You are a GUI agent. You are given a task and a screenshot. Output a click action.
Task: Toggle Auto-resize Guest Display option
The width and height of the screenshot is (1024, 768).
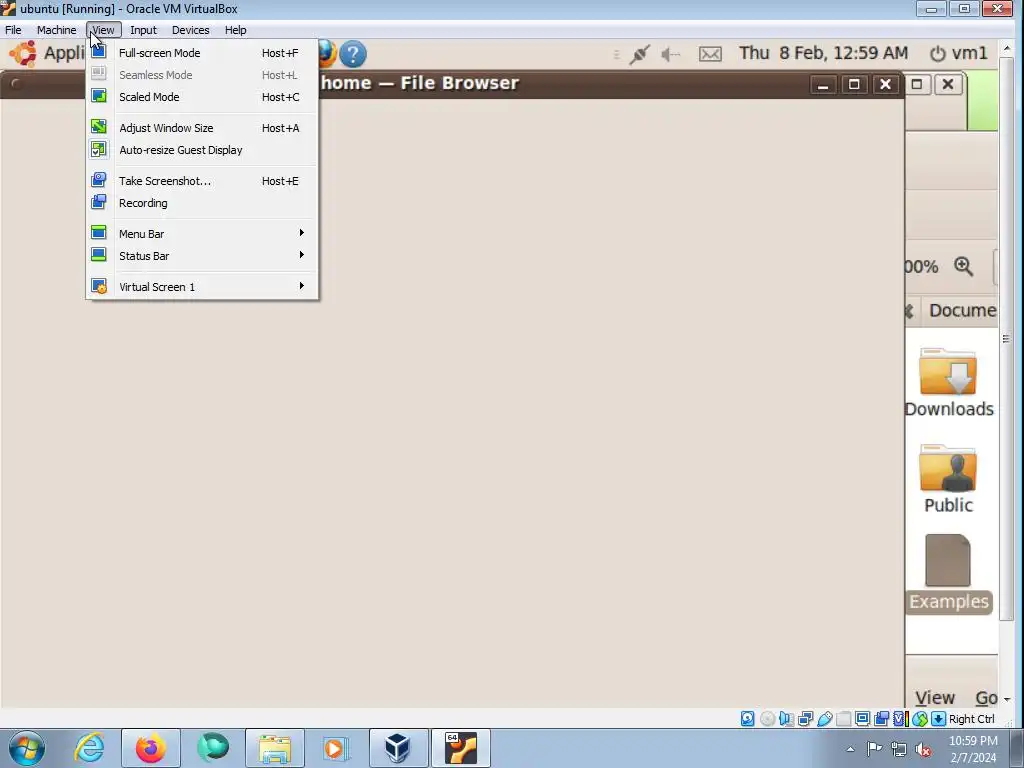tap(202, 150)
